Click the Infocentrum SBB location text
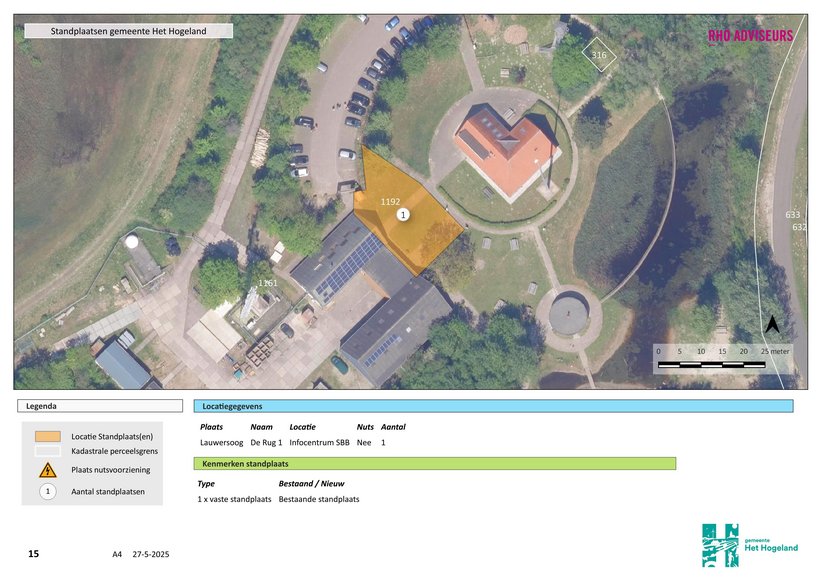The height and width of the screenshot is (581, 822). [x=312, y=442]
